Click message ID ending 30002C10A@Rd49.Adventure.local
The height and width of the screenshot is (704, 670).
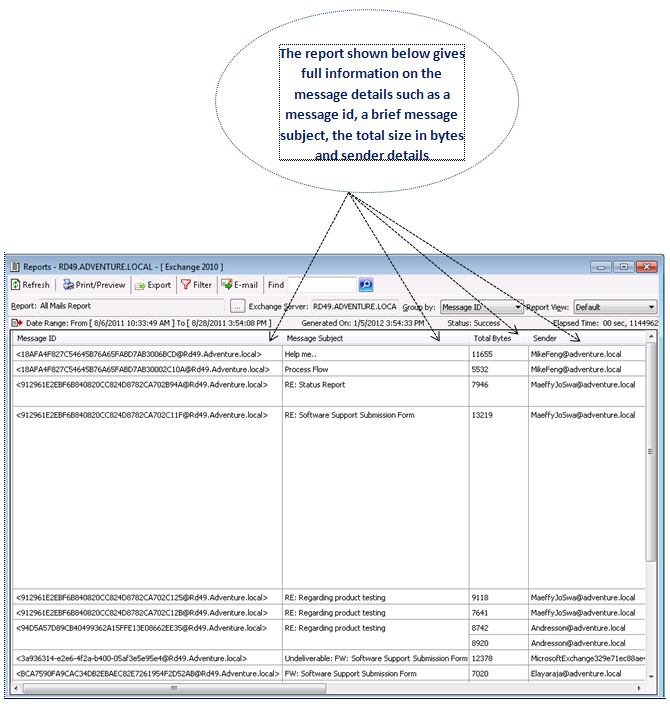tap(143, 370)
